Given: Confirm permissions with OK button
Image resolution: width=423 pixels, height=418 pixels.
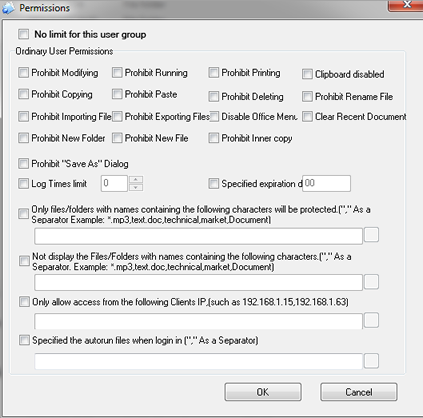Looking at the screenshot, I should [263, 392].
